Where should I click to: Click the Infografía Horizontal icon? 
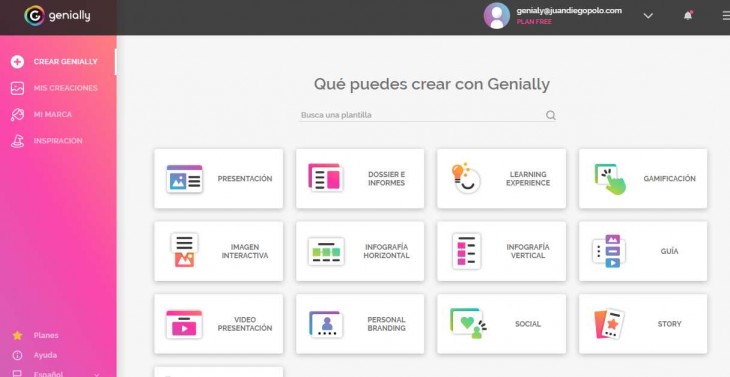click(326, 252)
